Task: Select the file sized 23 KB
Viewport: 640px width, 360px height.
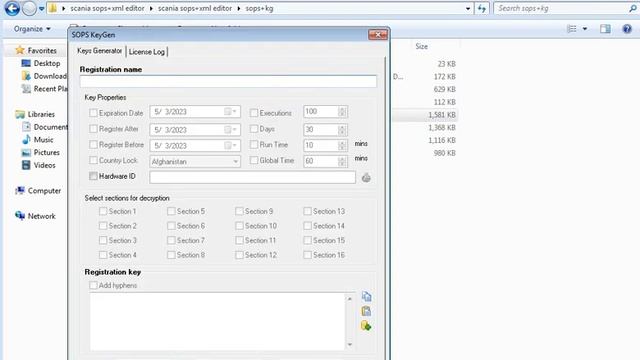Action: 446,64
